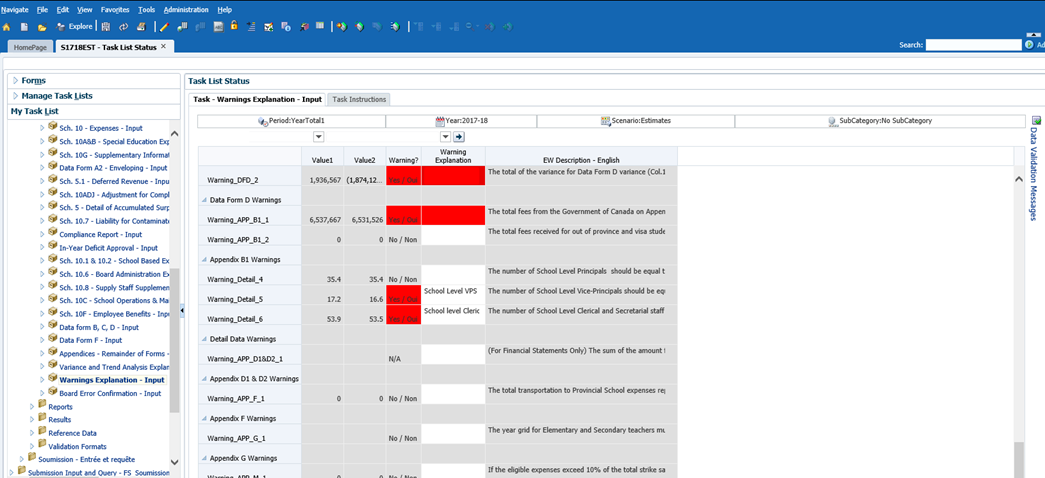The width and height of the screenshot is (1045, 478).
Task: Open Sch. 5.1 - Deferred Revenue task
Action: pyautogui.click(x=114, y=181)
